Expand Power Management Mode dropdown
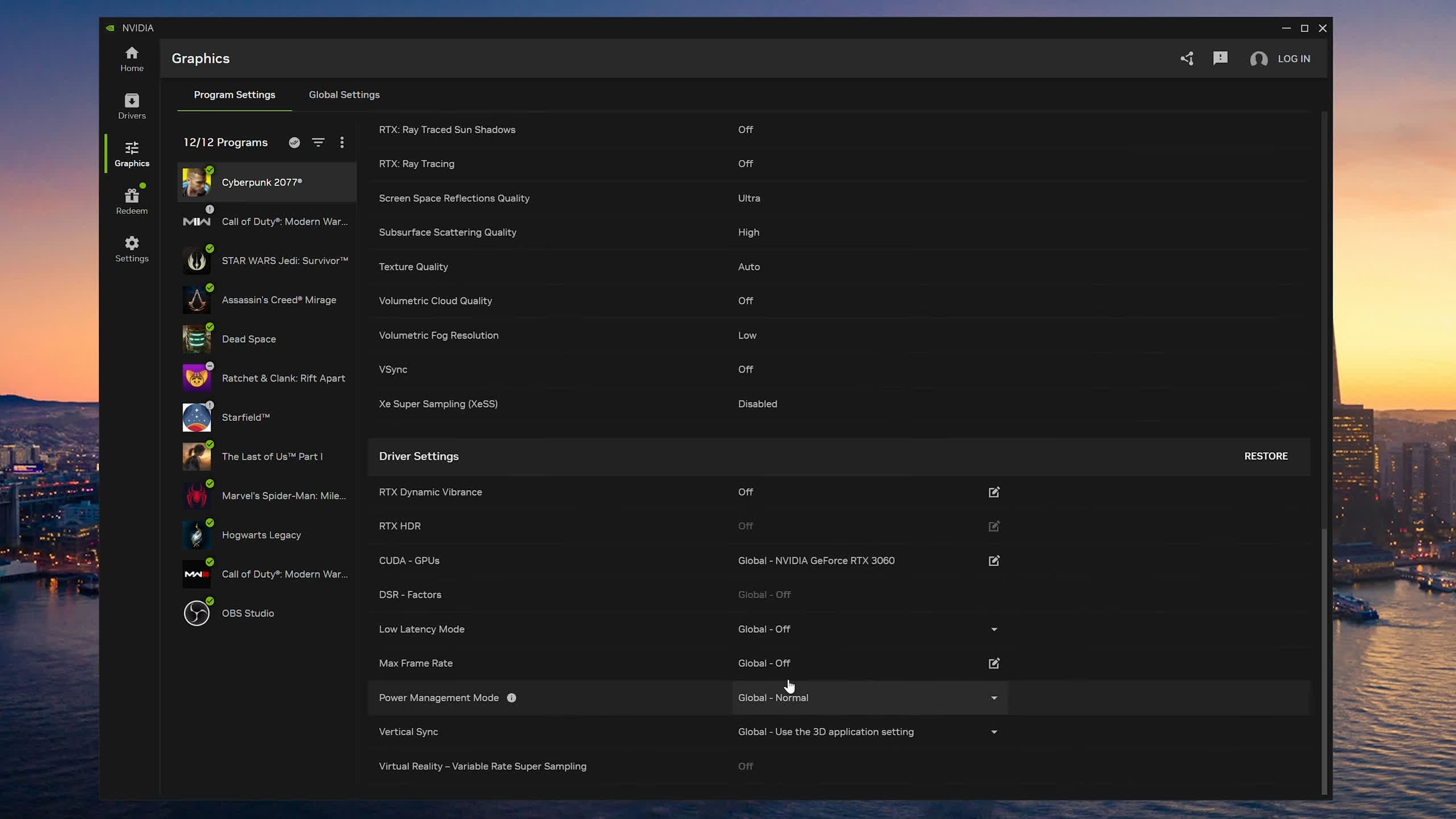Image resolution: width=1456 pixels, height=819 pixels. 994,698
